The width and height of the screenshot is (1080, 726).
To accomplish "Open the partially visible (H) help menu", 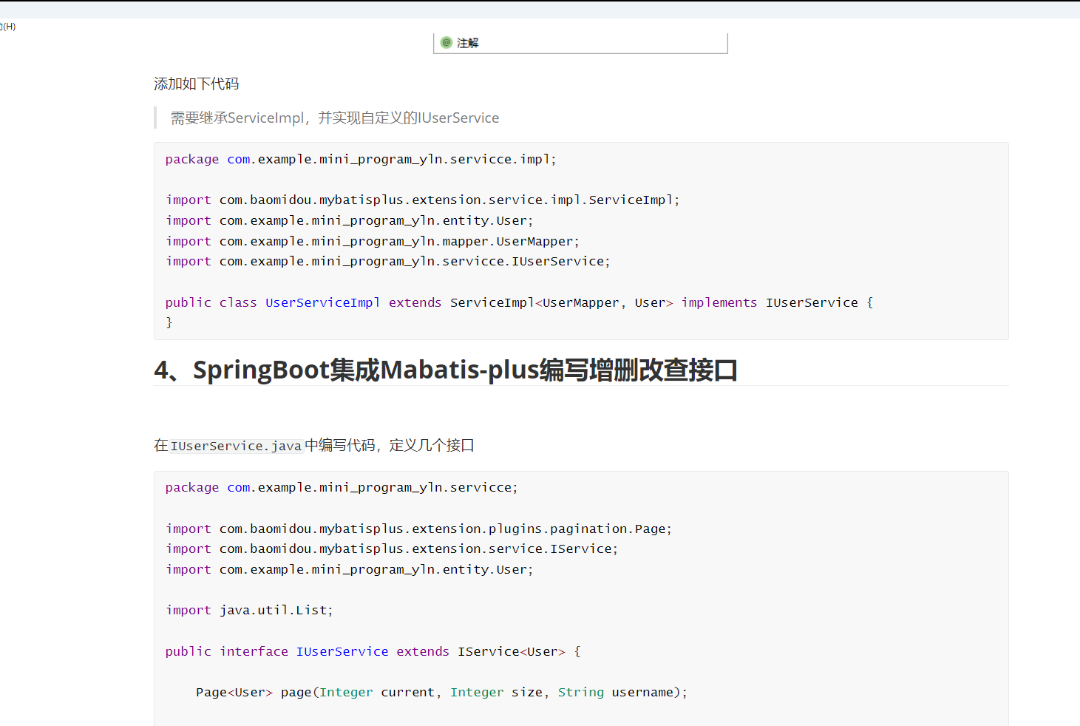I will tap(8, 26).
